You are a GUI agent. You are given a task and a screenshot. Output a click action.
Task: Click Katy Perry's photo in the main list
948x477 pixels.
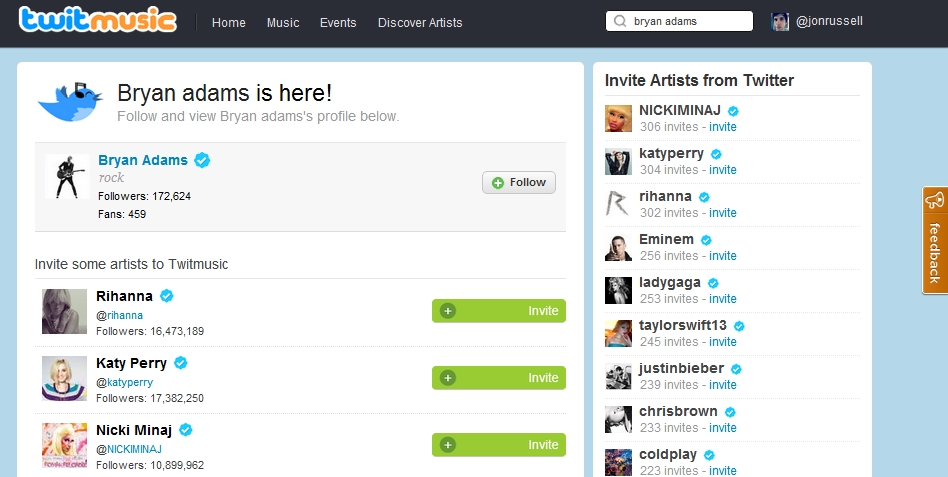64,378
